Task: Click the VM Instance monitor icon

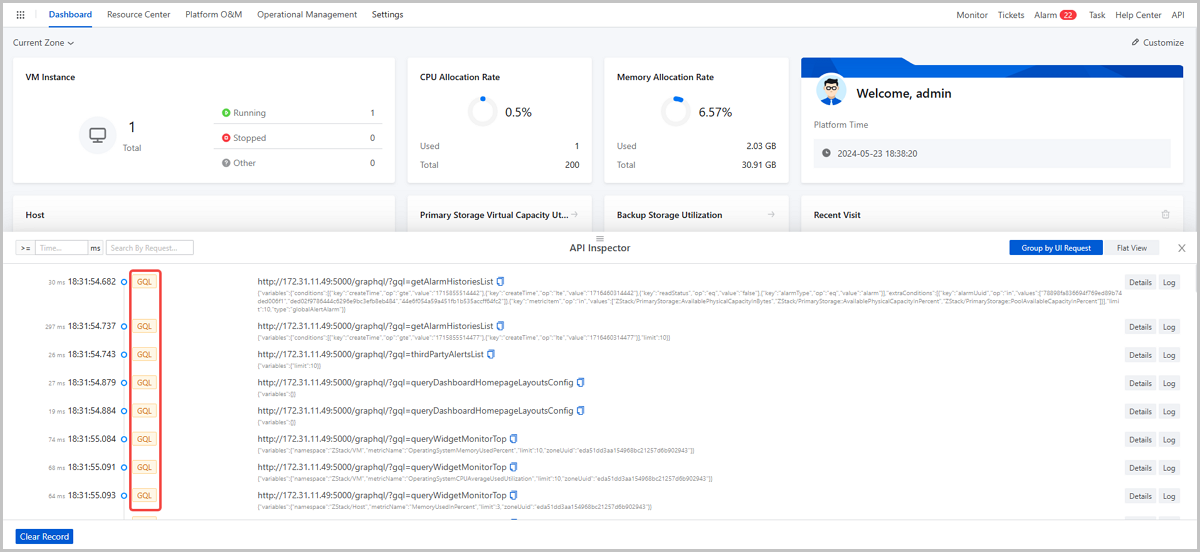Action: tap(97, 135)
